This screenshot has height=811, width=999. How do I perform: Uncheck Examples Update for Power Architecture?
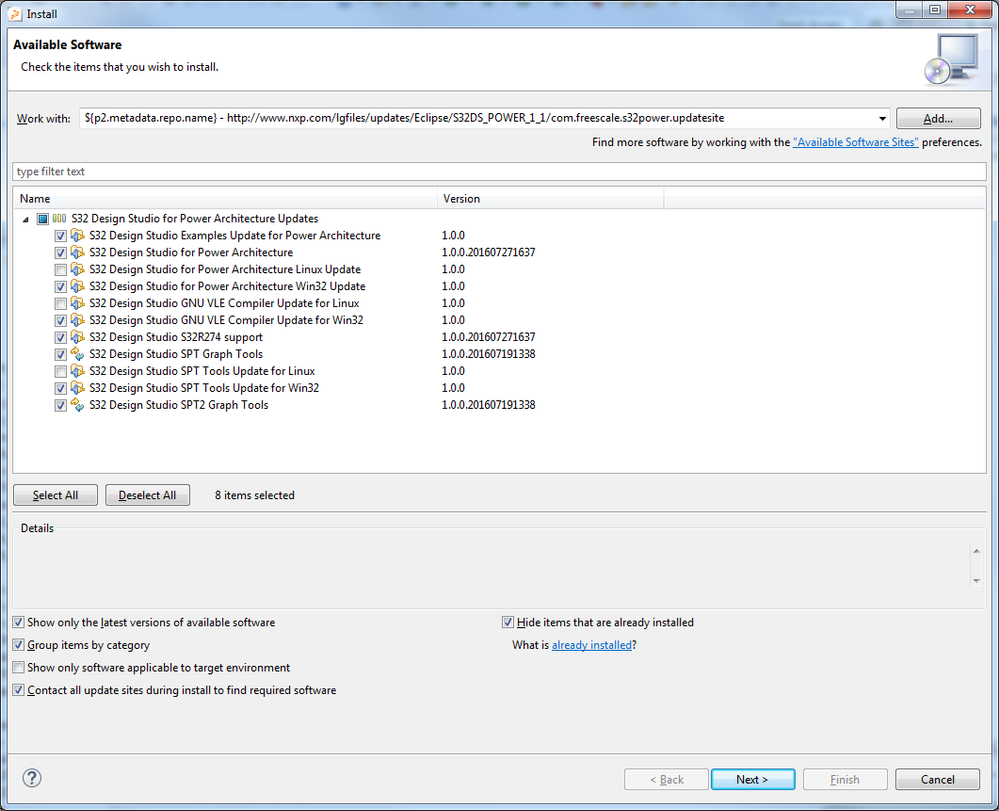(x=61, y=236)
